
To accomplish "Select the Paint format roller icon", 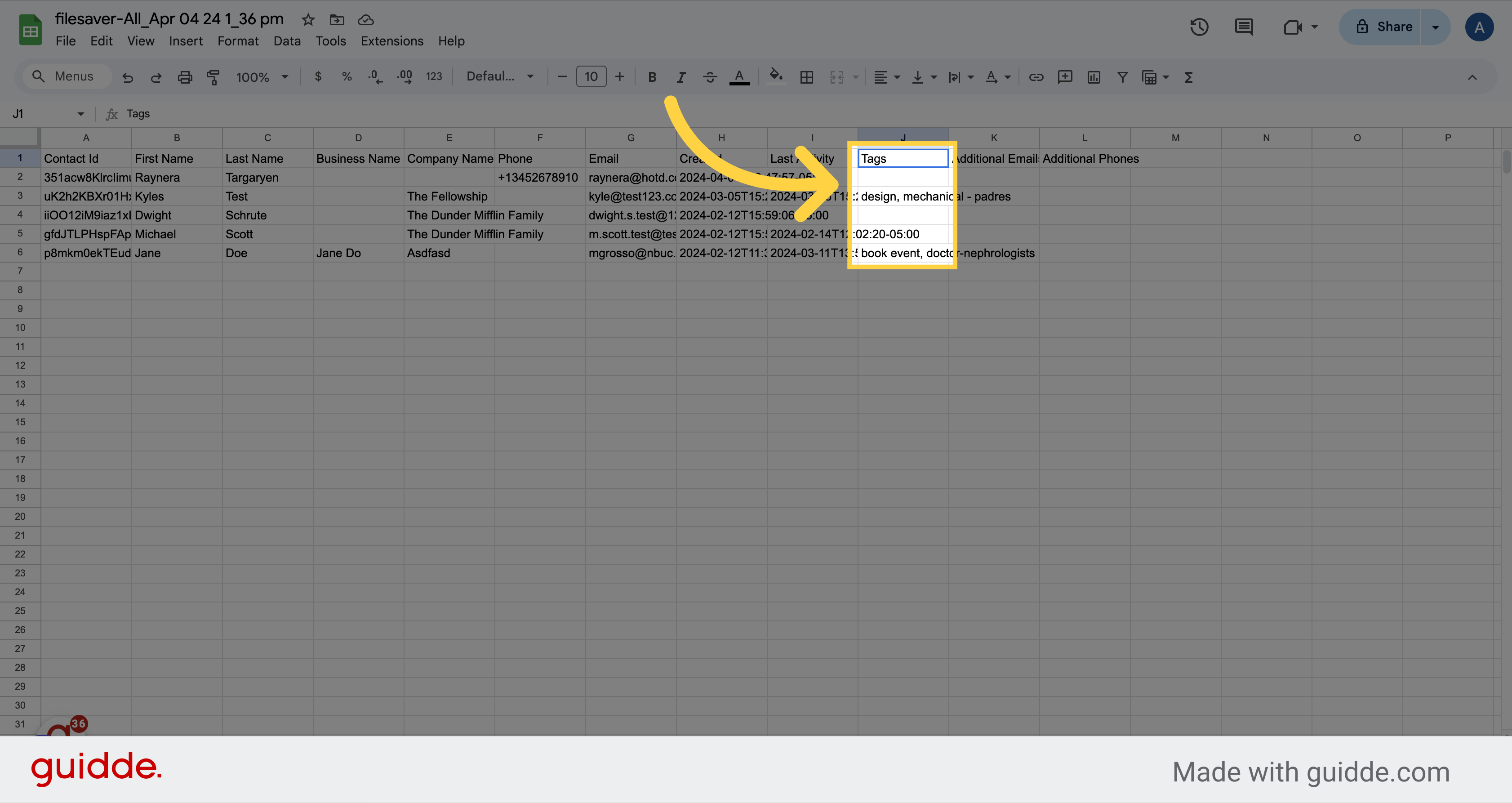I will coord(213,77).
